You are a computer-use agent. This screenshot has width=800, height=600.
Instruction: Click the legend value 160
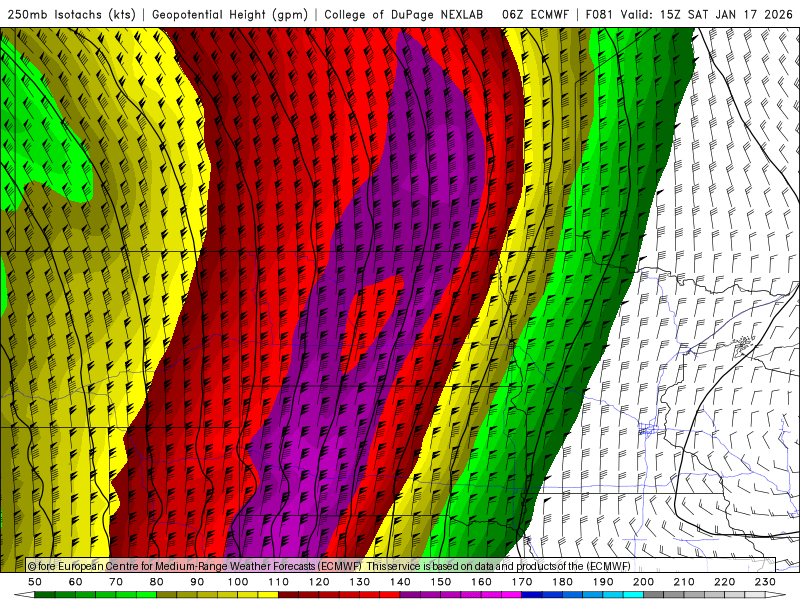pyautogui.click(x=481, y=582)
